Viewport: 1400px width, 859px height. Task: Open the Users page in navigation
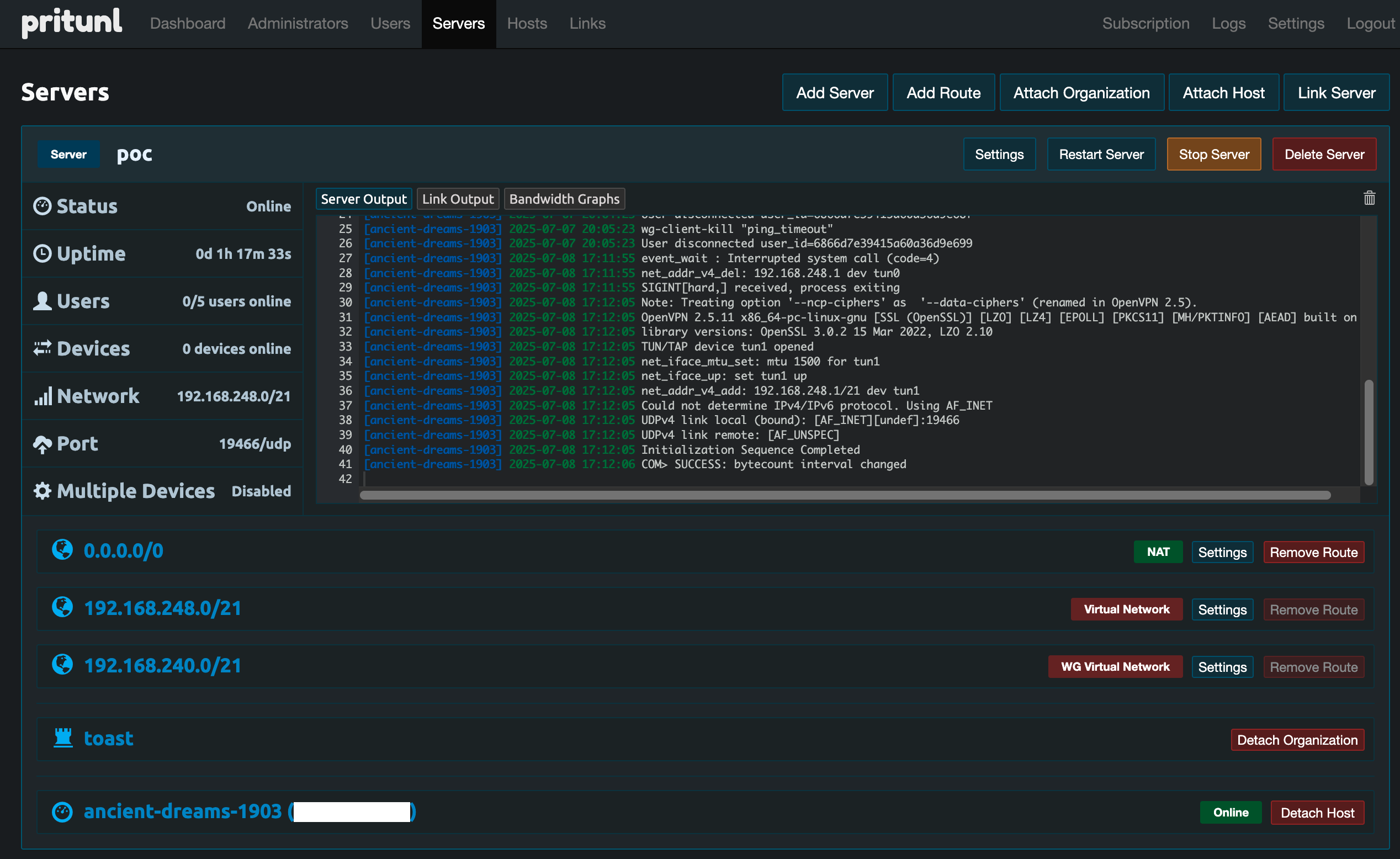(x=390, y=23)
